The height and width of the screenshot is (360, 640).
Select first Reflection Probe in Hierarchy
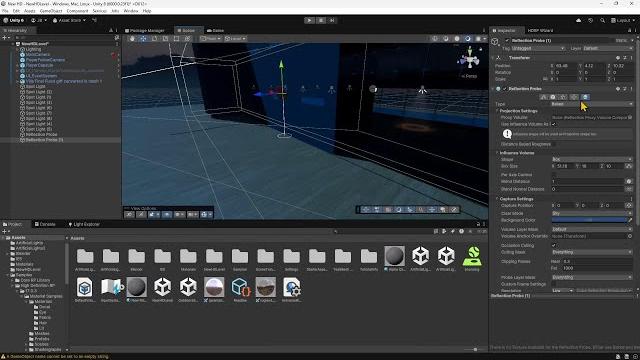(41, 134)
